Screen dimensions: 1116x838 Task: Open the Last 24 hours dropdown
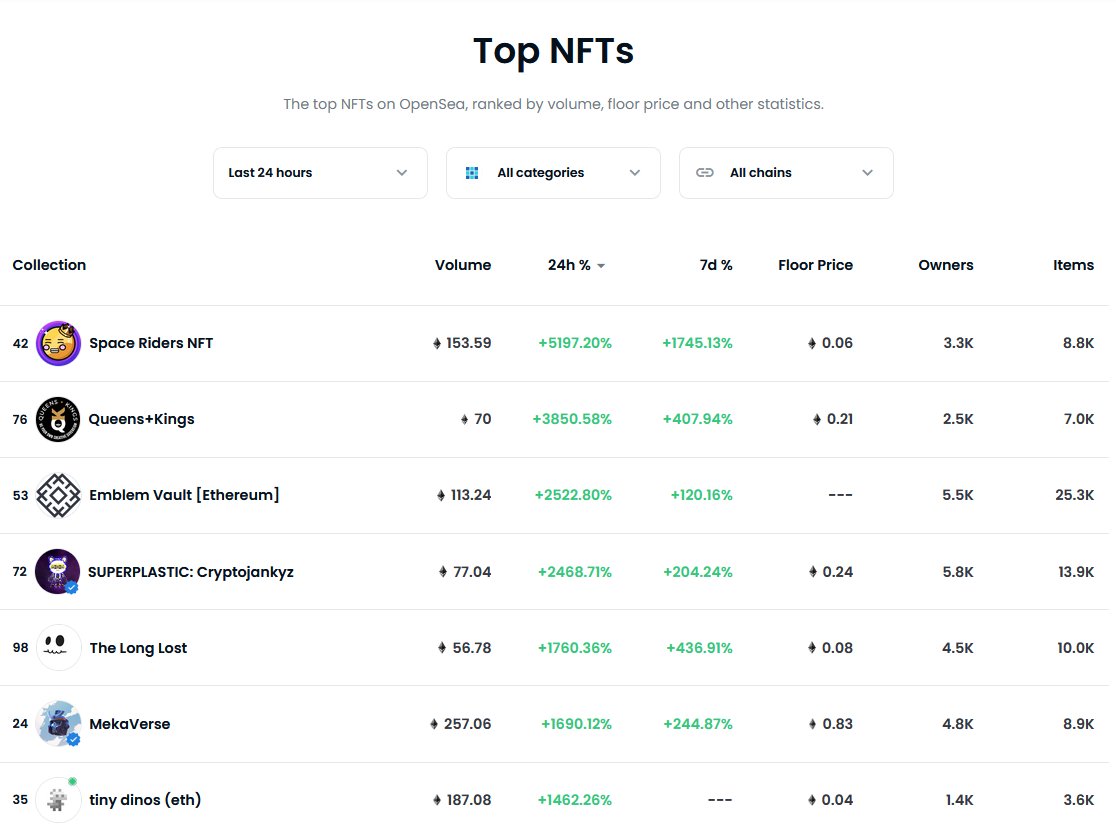[x=320, y=173]
